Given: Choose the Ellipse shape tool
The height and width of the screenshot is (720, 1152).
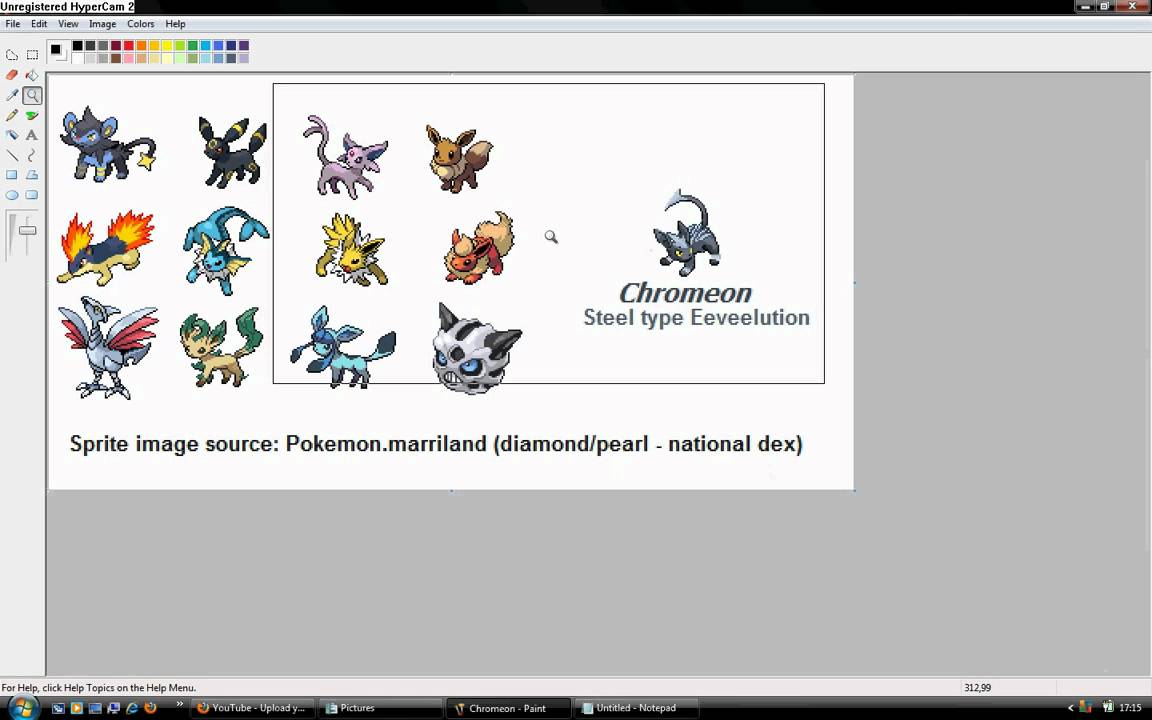Looking at the screenshot, I should click(12, 195).
